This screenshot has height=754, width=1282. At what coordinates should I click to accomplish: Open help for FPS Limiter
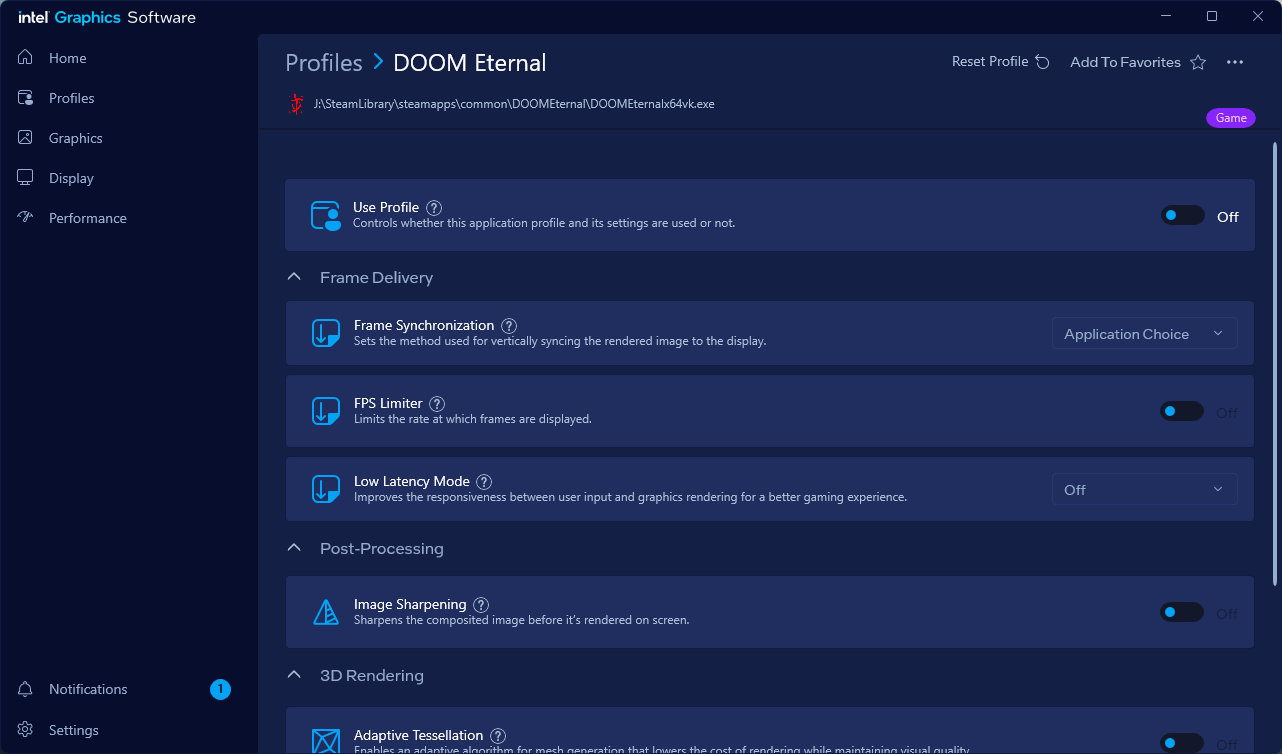click(437, 404)
